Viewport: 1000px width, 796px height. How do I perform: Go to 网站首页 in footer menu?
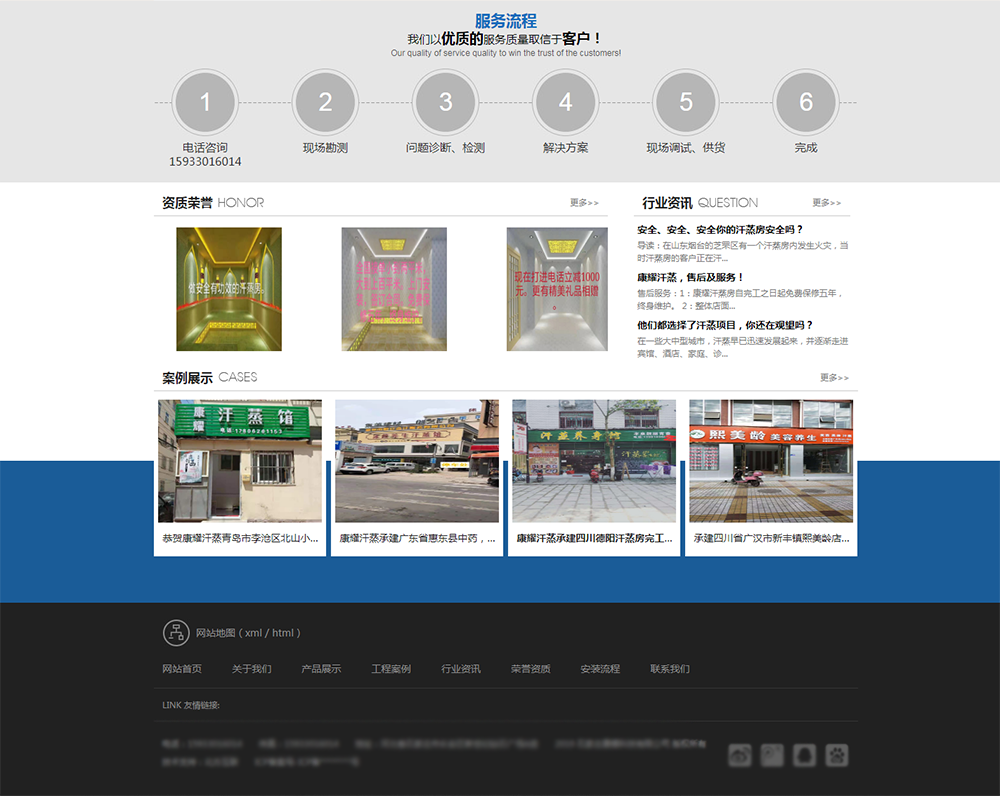click(182, 669)
